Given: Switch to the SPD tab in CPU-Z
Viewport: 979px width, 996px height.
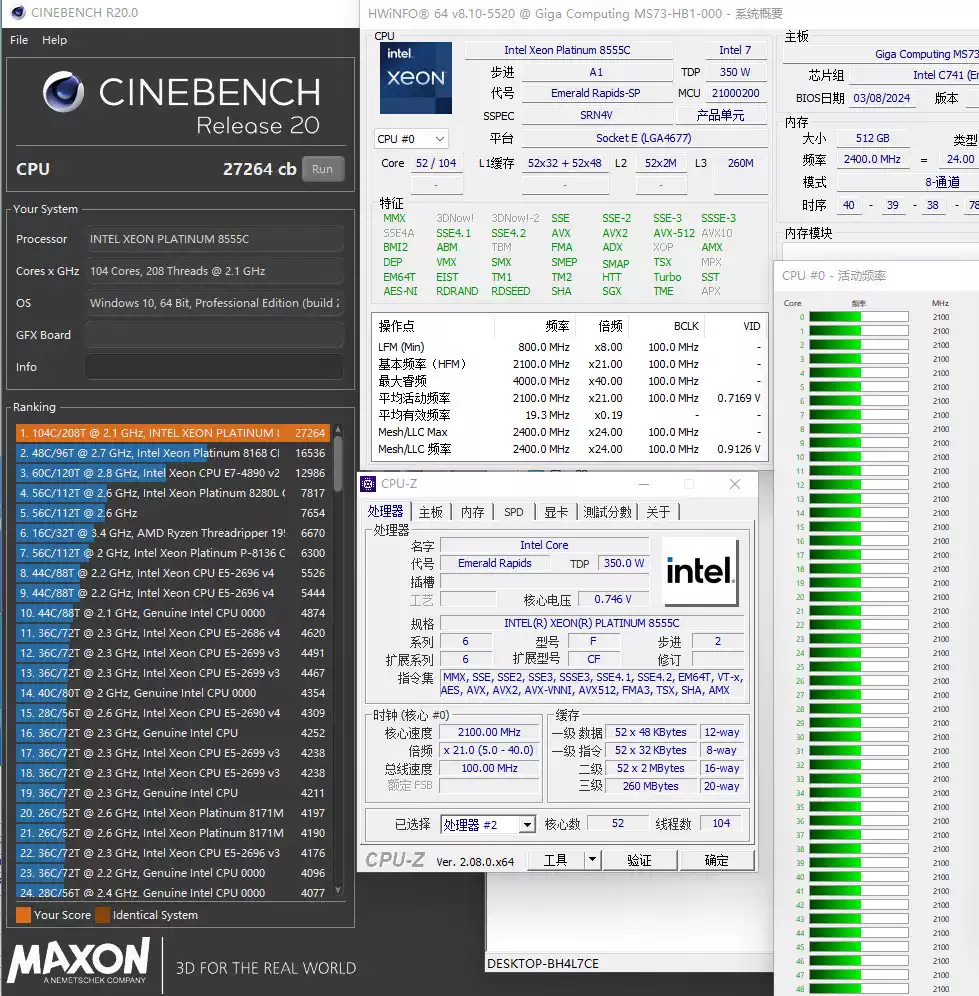Looking at the screenshot, I should [513, 512].
